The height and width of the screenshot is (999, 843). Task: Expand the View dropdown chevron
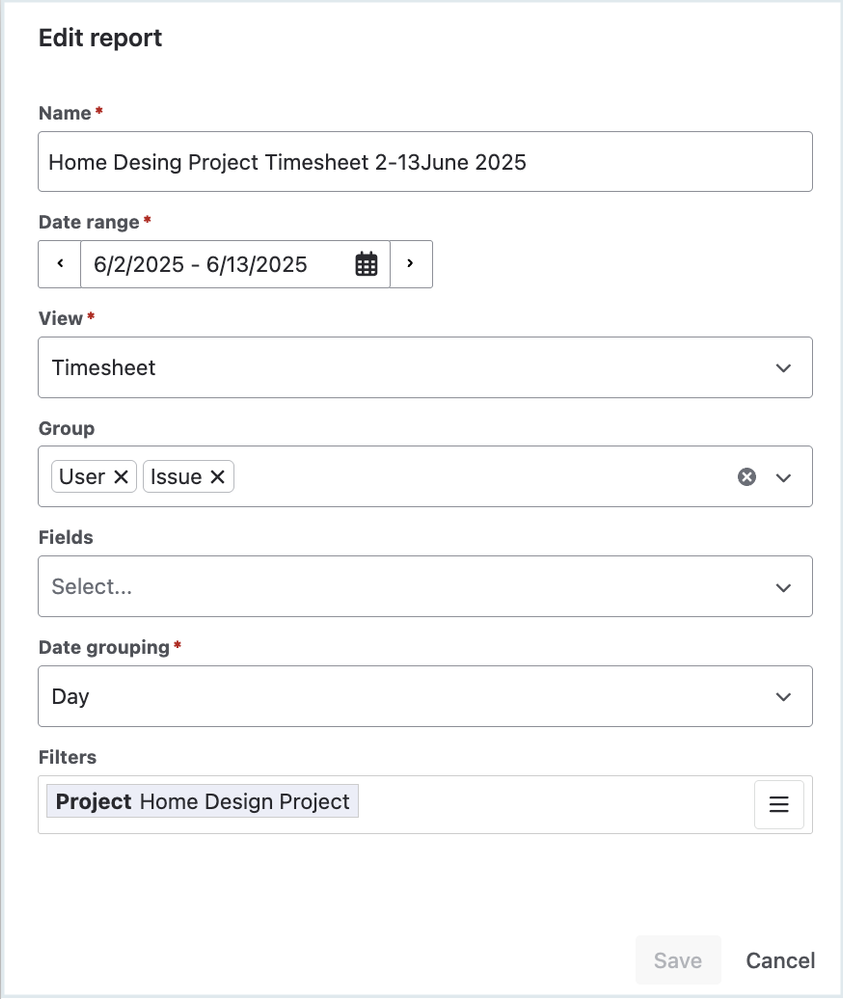click(x=783, y=368)
